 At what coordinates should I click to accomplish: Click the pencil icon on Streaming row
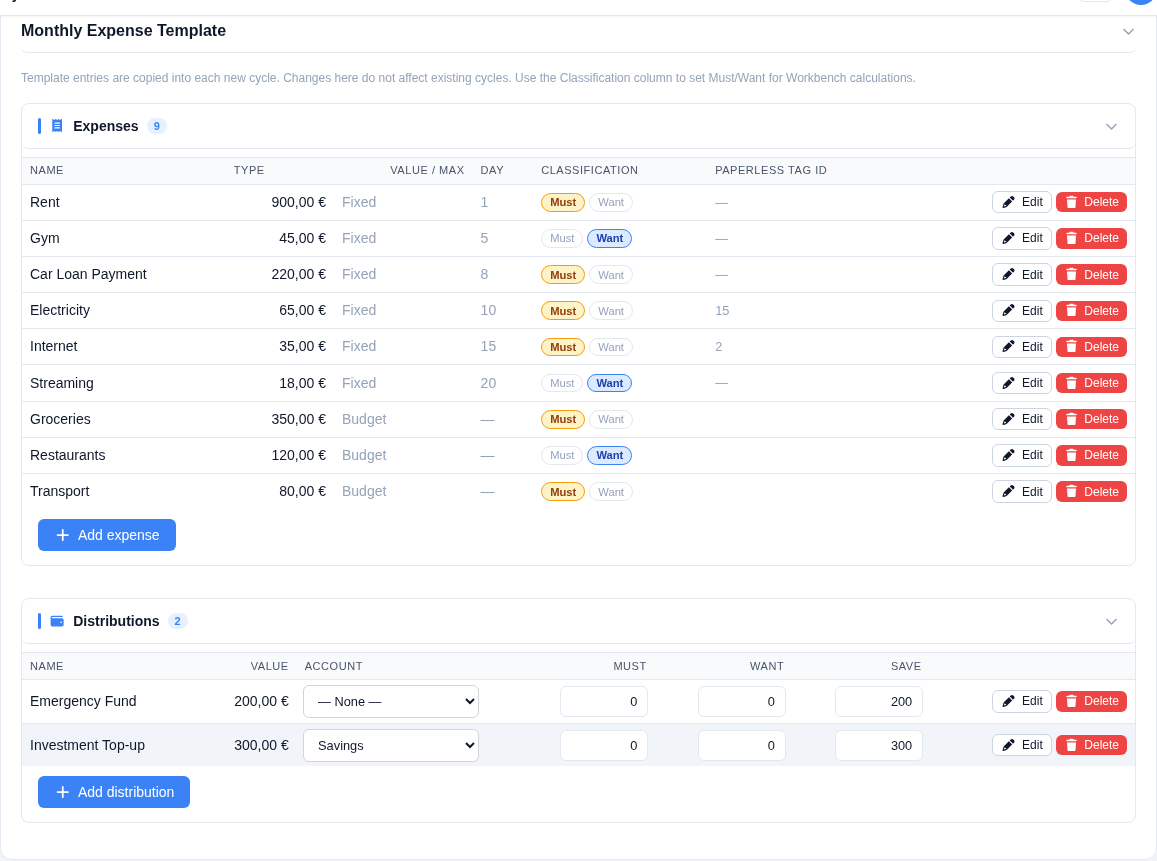(1009, 383)
